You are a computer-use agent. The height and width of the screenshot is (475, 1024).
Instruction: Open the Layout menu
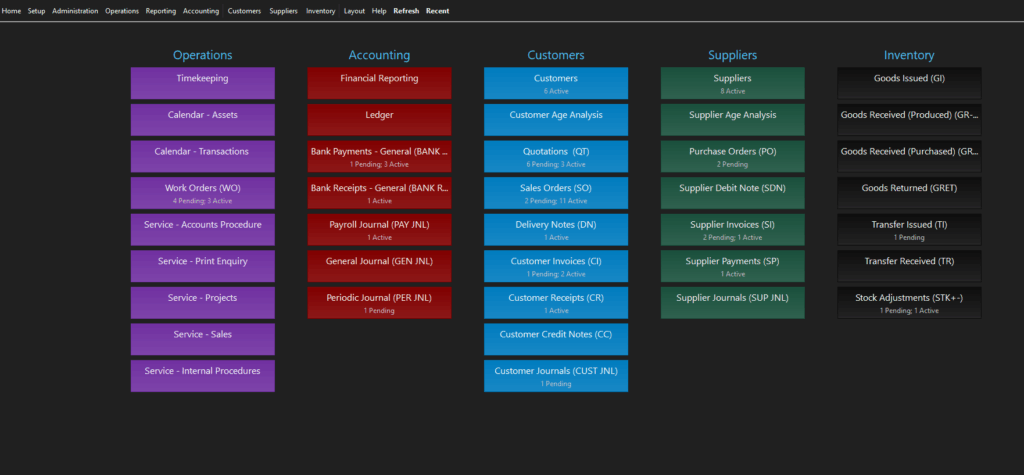click(354, 11)
